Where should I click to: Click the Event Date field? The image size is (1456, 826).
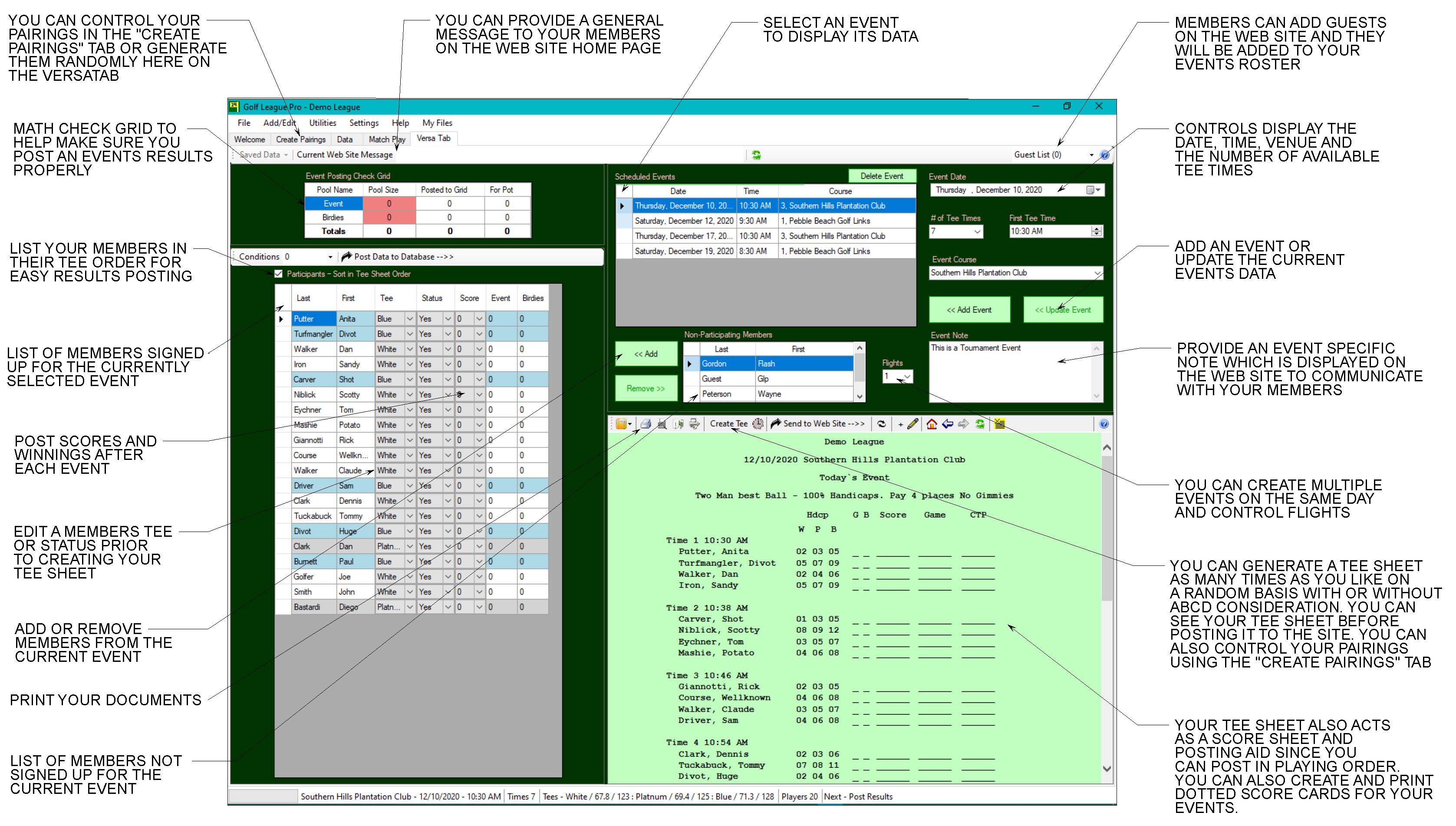coord(1017,190)
